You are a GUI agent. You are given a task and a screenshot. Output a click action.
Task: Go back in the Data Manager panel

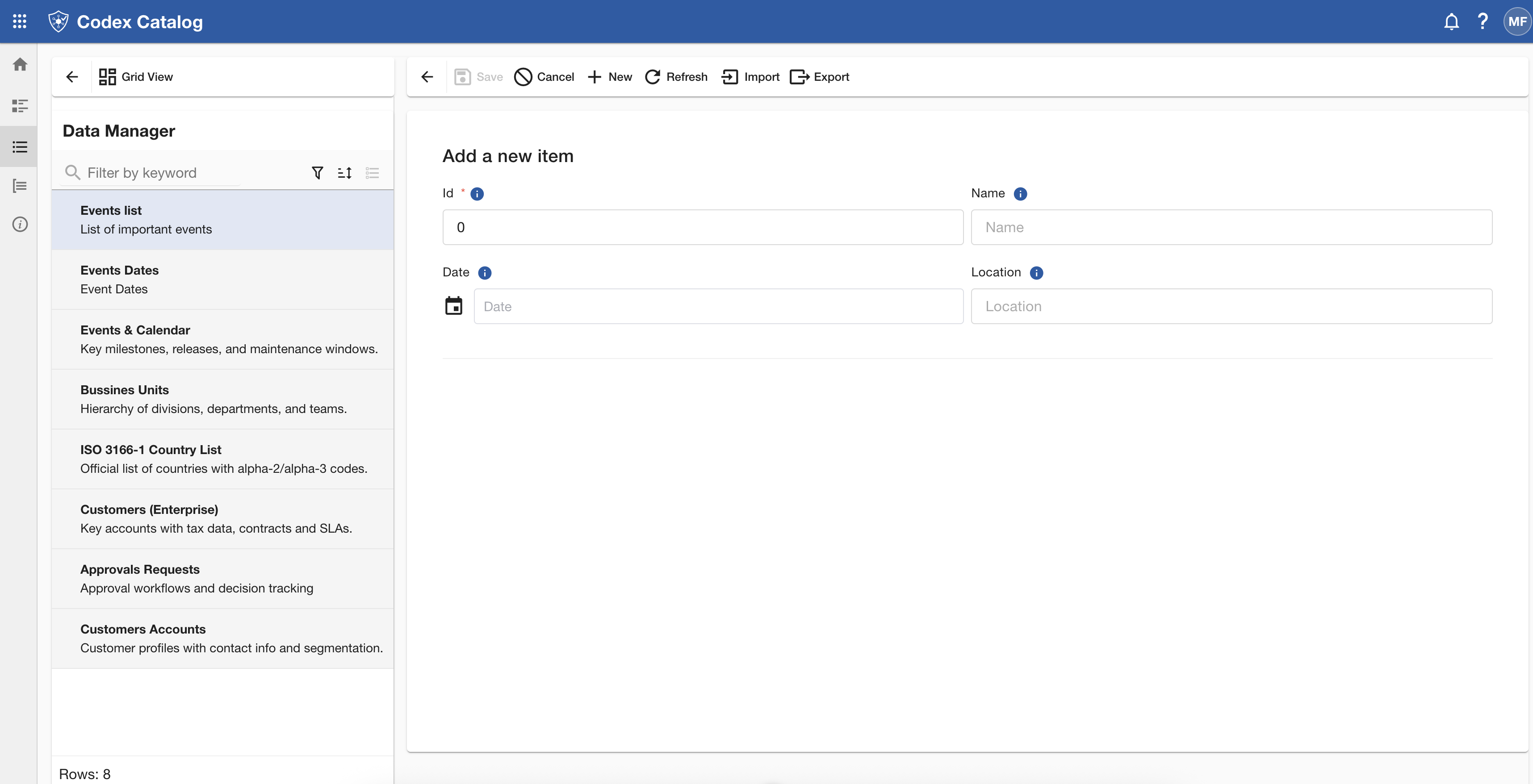72,77
